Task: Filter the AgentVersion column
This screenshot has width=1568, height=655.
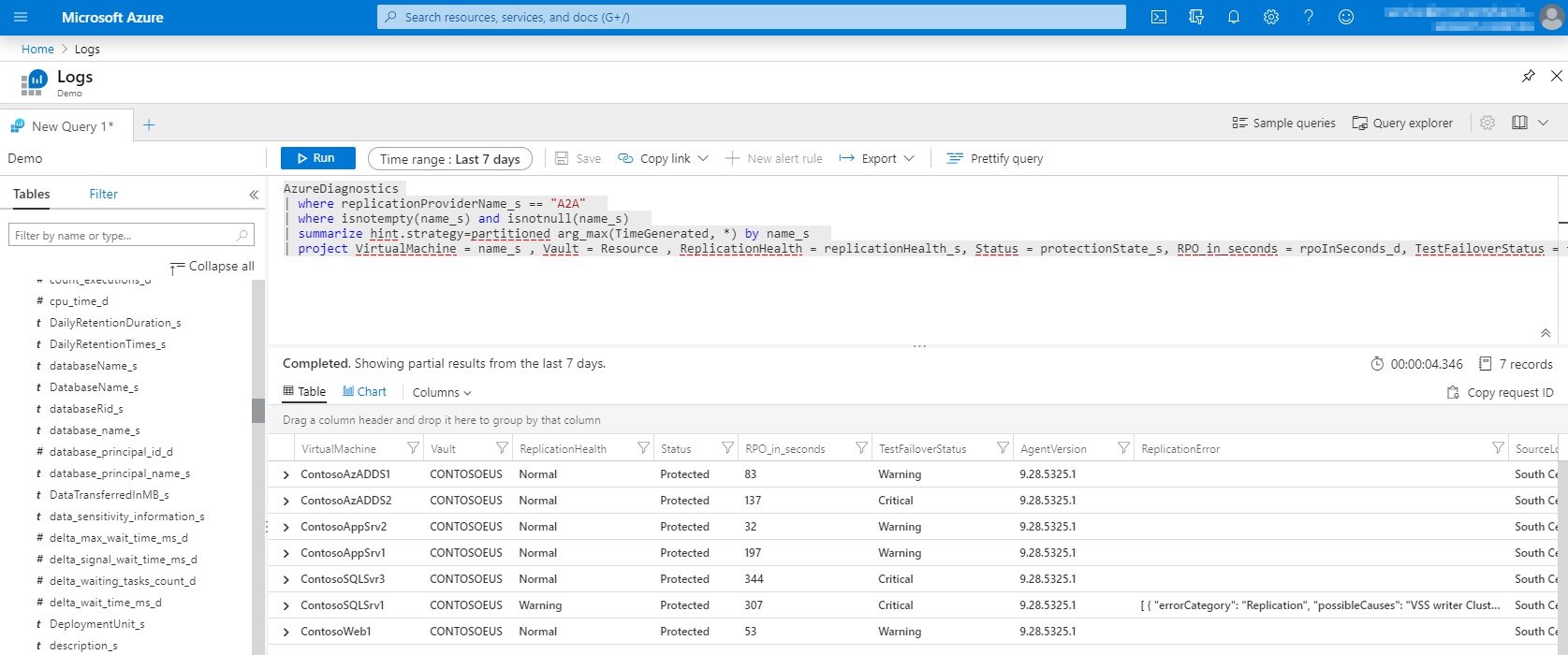Action: tap(1123, 448)
